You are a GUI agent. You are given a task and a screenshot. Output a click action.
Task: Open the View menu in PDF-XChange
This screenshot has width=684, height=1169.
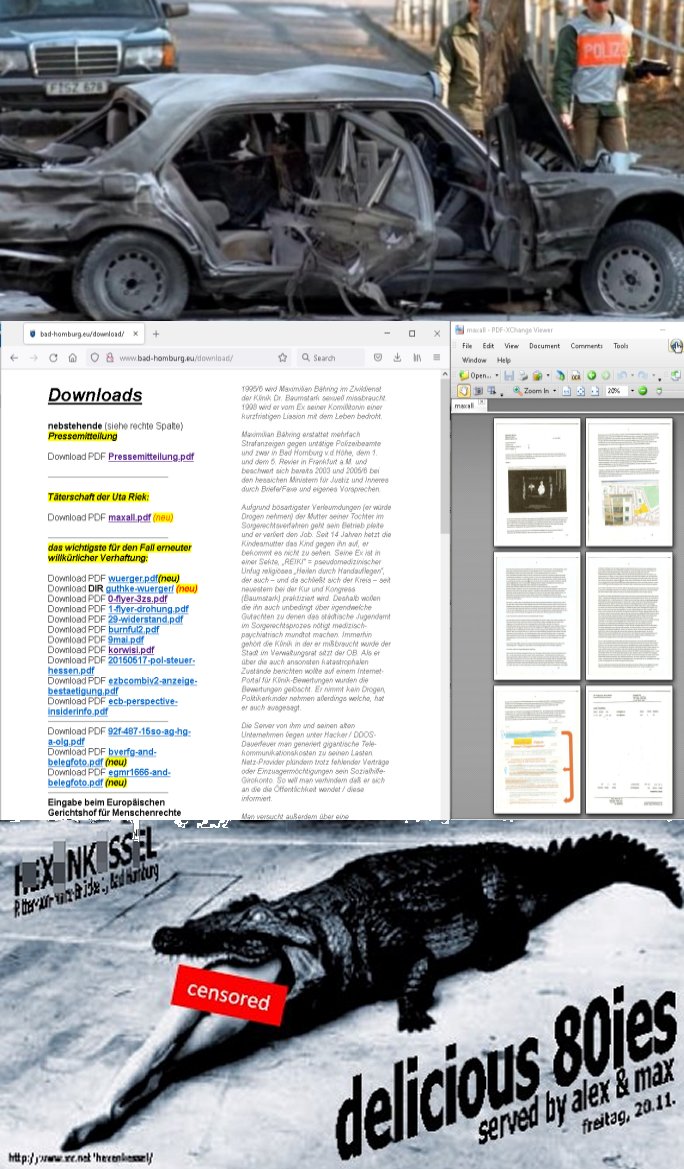pos(511,346)
